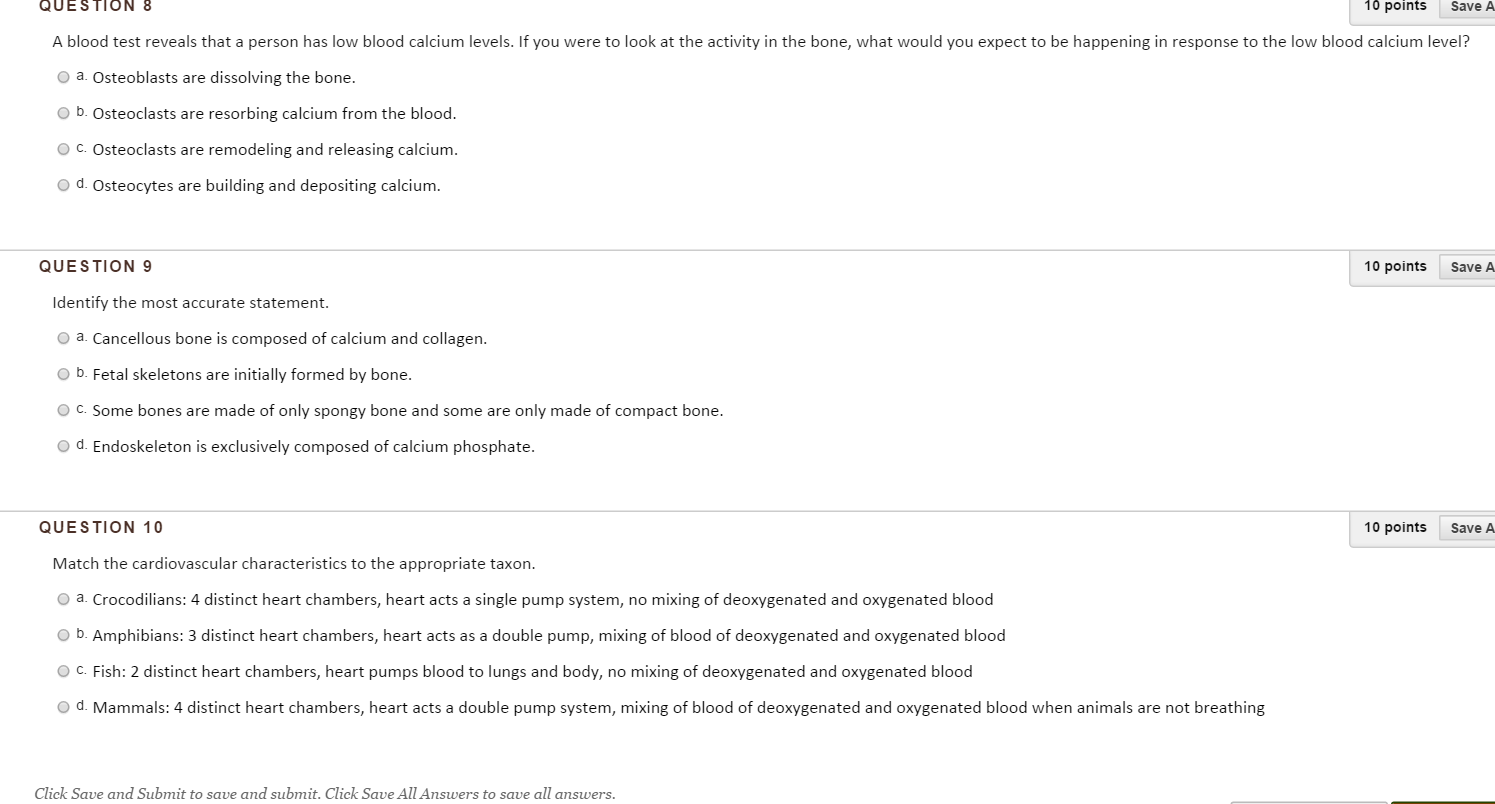Screen dimensions: 1495x804
Task: Select 'Cancellous bone is composed of calcium and collagen'
Action: (x=63, y=337)
